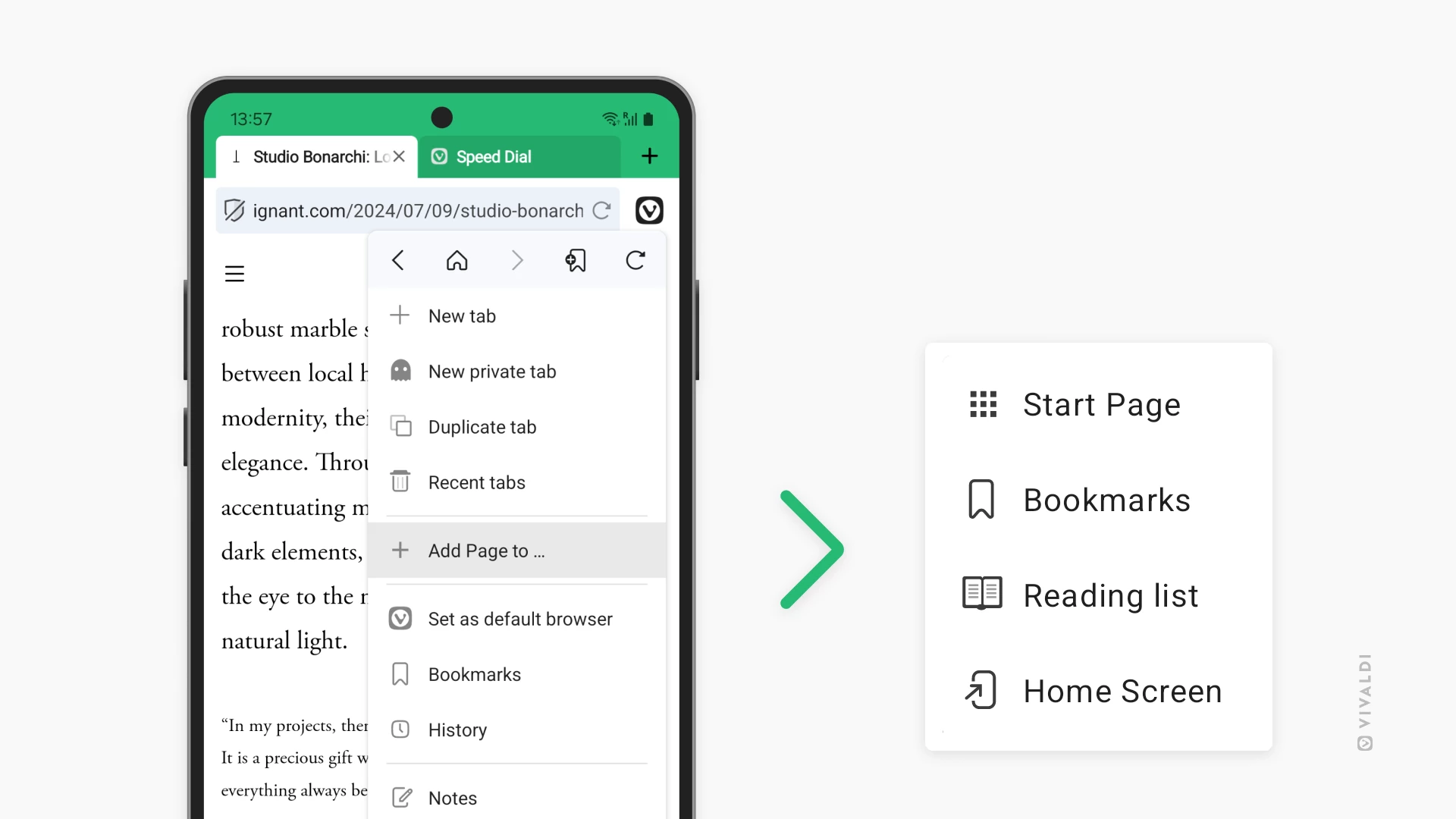Click the home icon in navigation toolbar
1456x819 pixels.
pyautogui.click(x=457, y=261)
